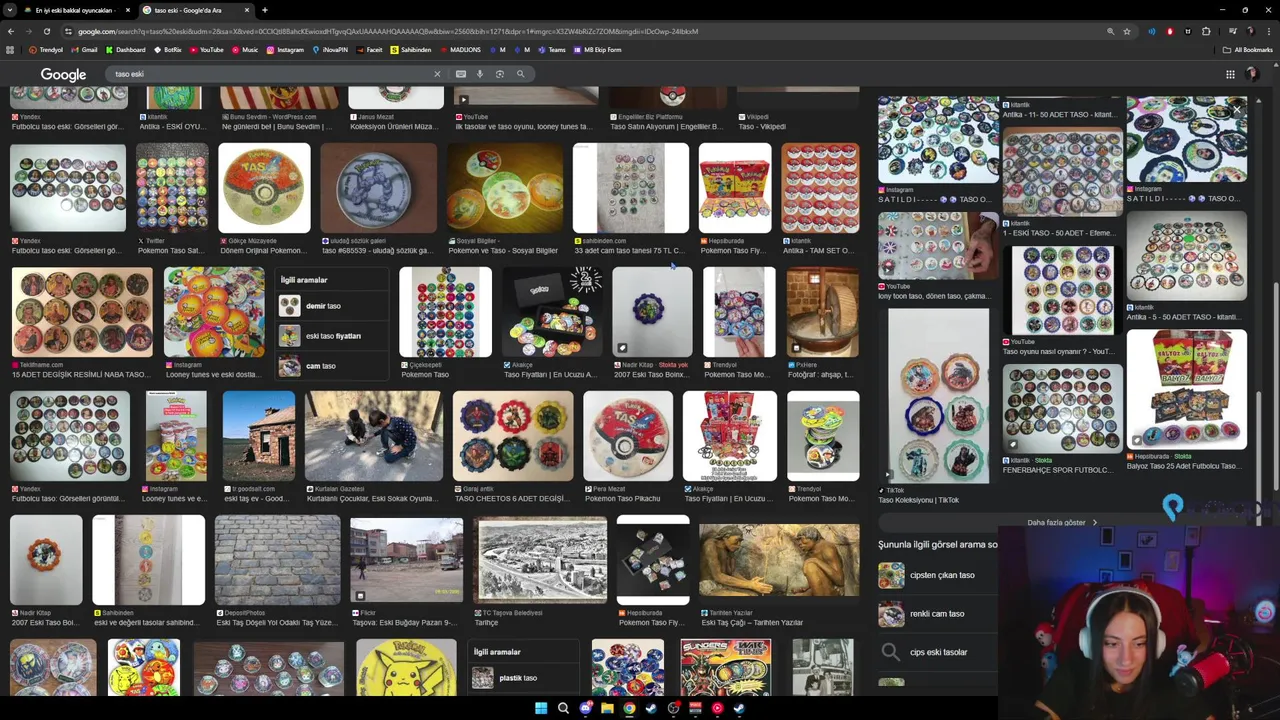Open the 'Taso Koleksiyonu | TikTok' panel image
Viewport: 1280px width, 720px height.
(x=938, y=396)
